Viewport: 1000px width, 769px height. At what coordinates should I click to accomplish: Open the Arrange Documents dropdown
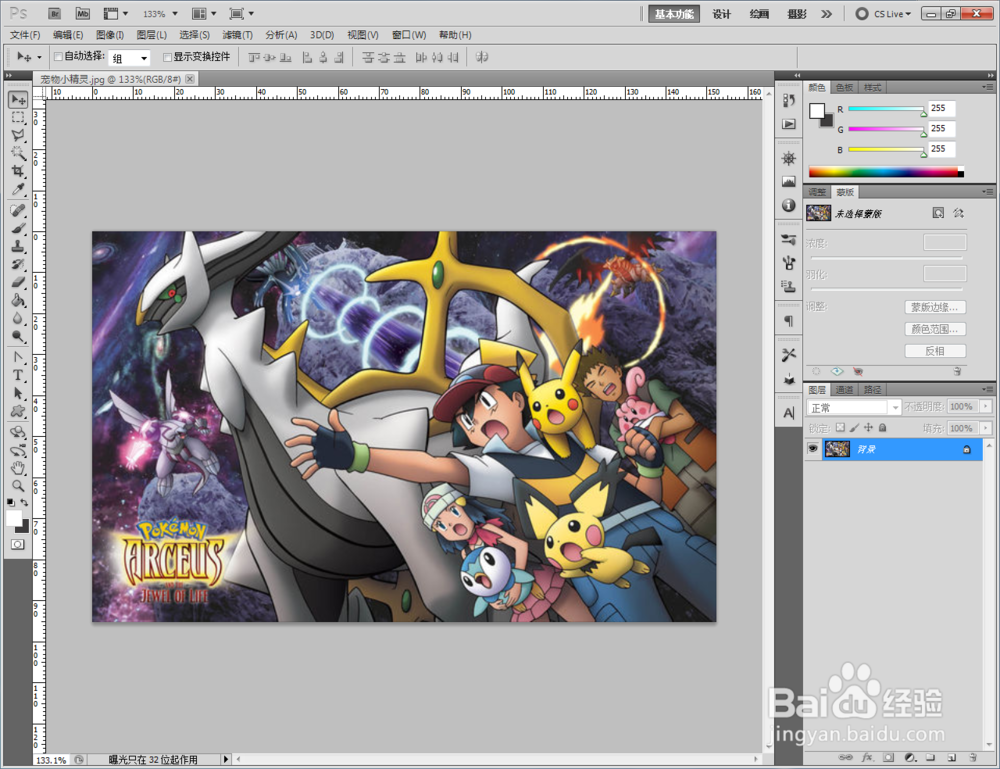tap(205, 13)
